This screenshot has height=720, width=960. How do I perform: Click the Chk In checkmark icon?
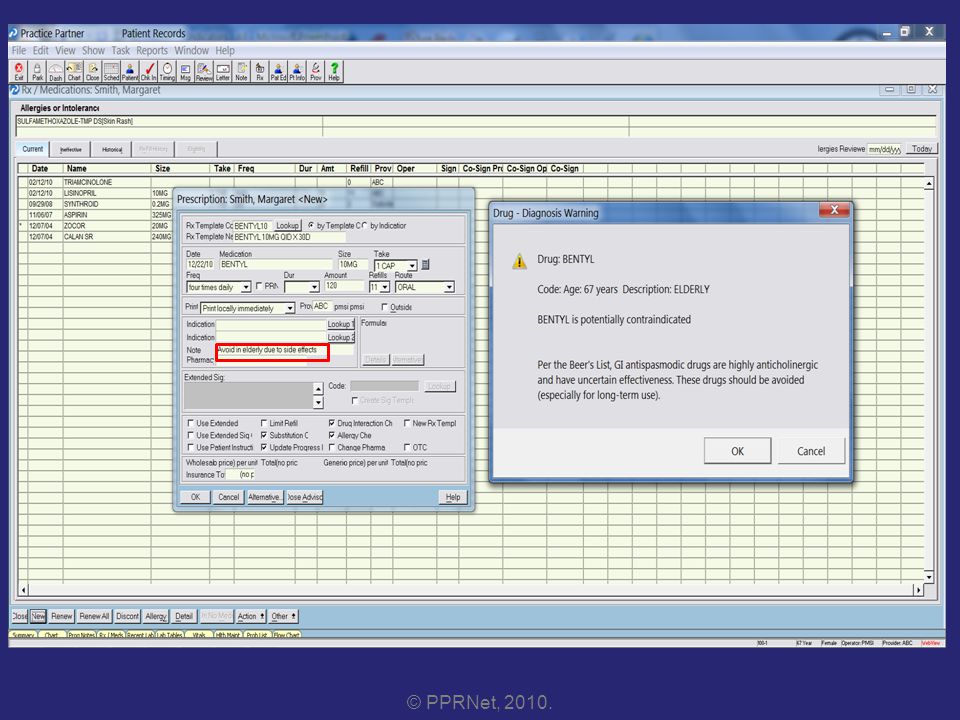[x=149, y=71]
